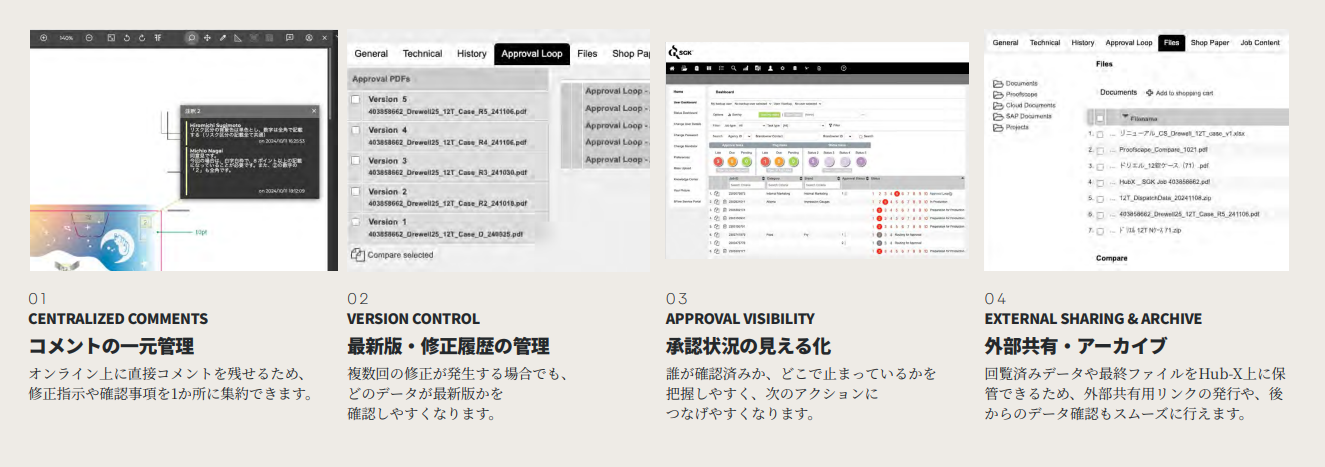The height and width of the screenshot is (467, 1325).
Task: Click the user account icon in PDF viewer toolbar
Action: pos(309,38)
